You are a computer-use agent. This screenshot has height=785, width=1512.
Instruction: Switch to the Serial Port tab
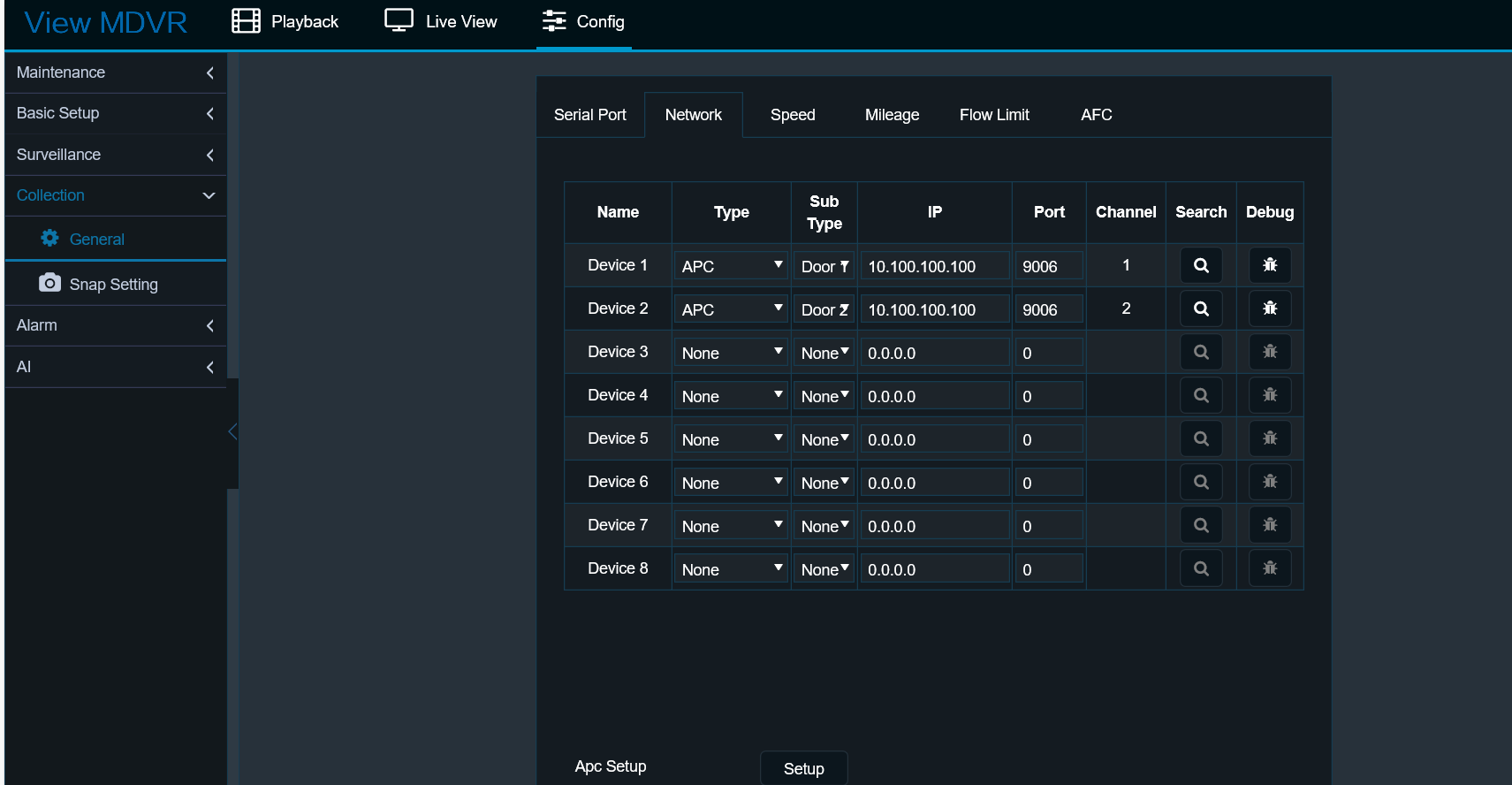[589, 115]
